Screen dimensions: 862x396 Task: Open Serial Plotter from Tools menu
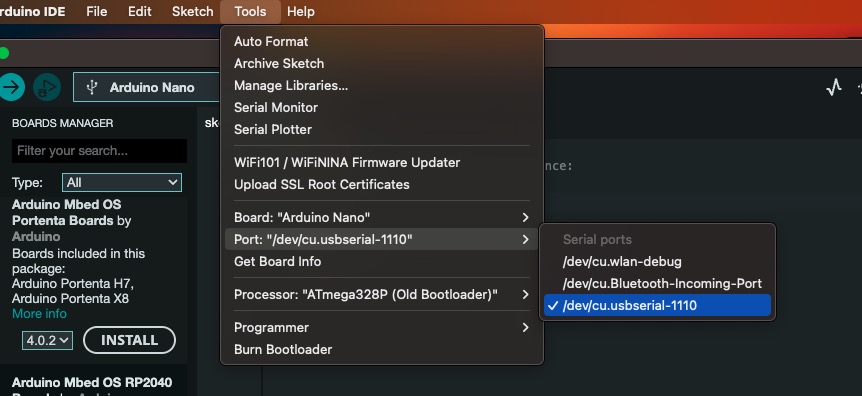pos(382,129)
